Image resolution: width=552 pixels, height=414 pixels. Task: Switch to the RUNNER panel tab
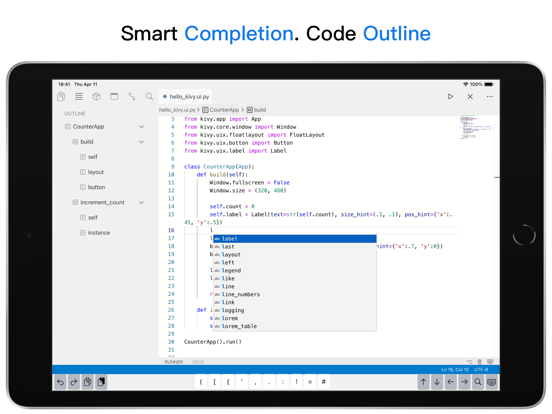point(174,362)
